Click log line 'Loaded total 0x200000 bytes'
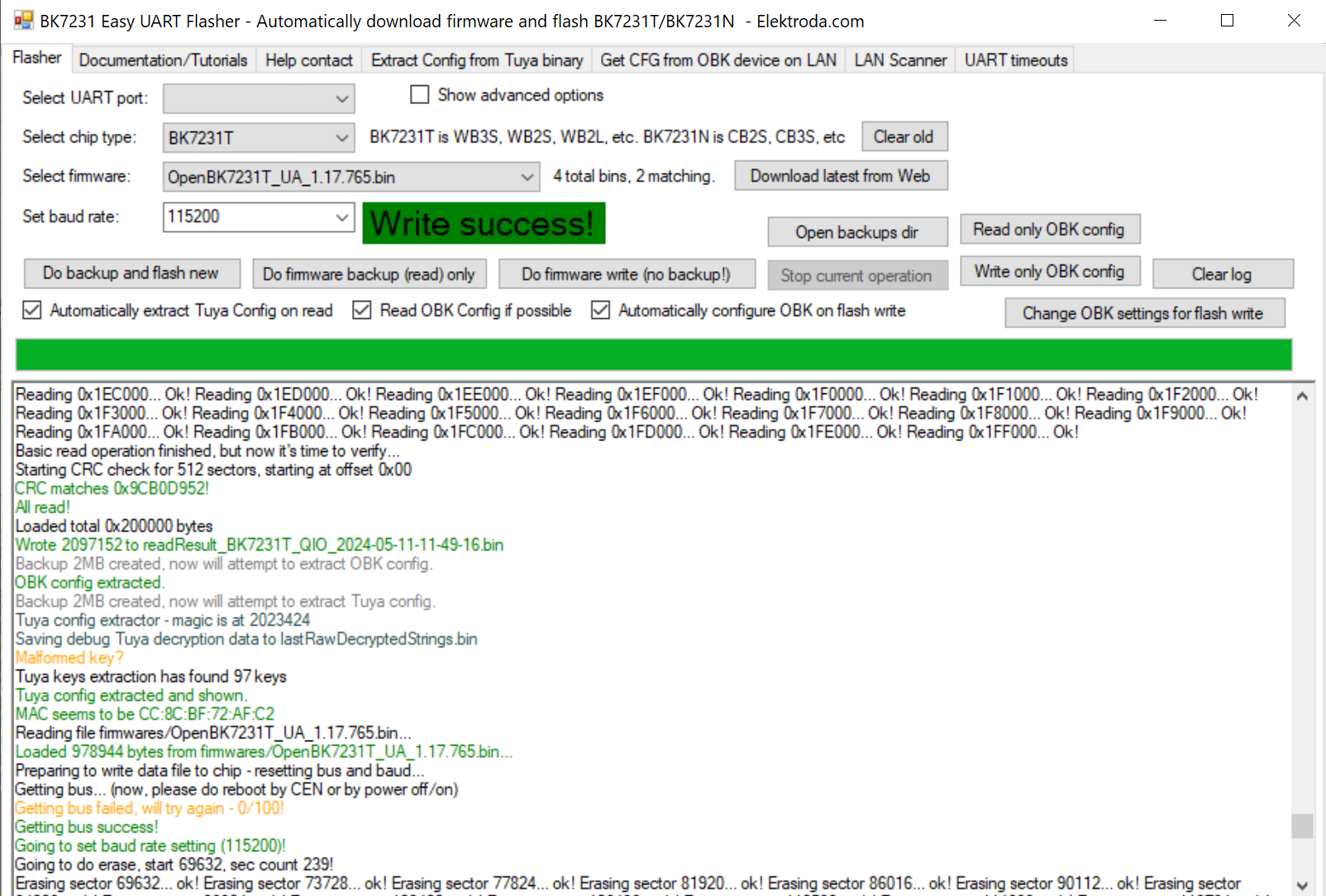 [x=114, y=527]
